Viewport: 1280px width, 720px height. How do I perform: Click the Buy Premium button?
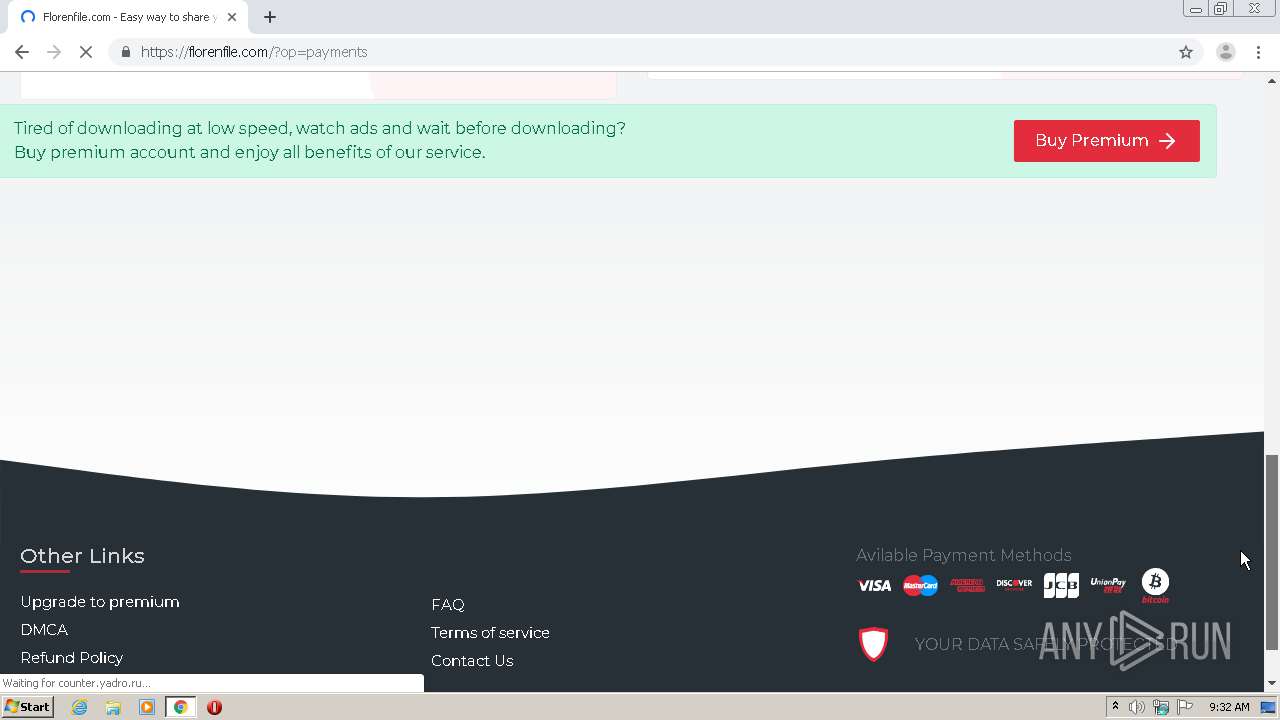pos(1106,141)
